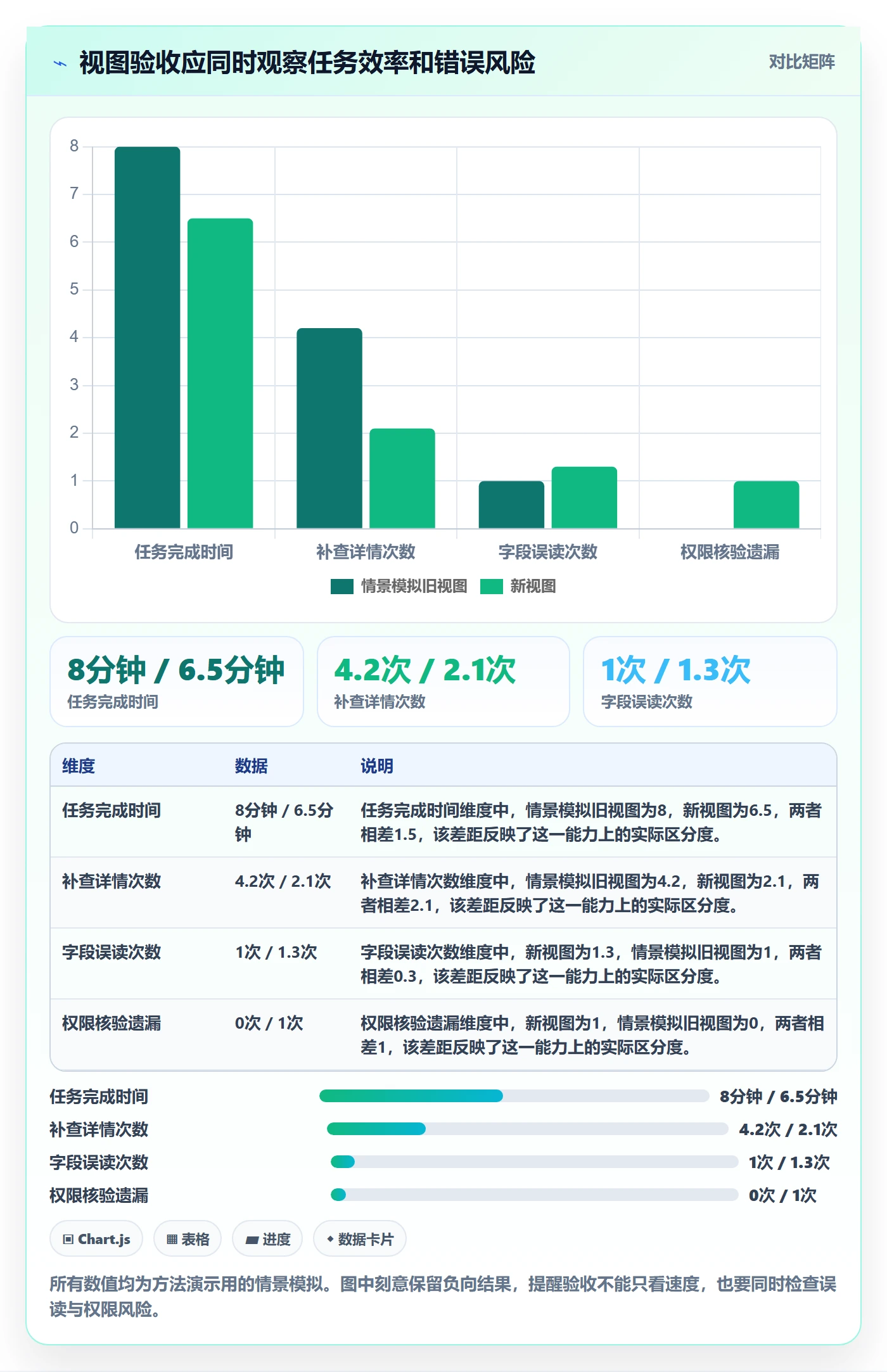Click the 0次 / 1次 progress value label
Screen dimensions: 887x1372
coord(782,1195)
